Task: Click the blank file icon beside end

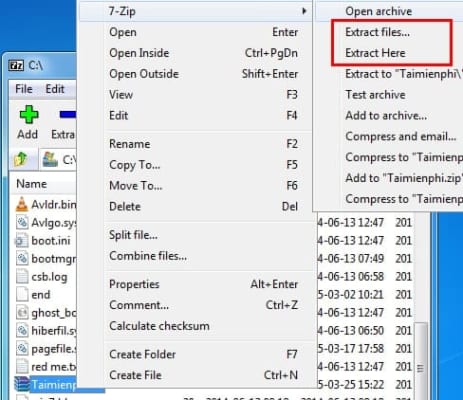Action: 22,294
